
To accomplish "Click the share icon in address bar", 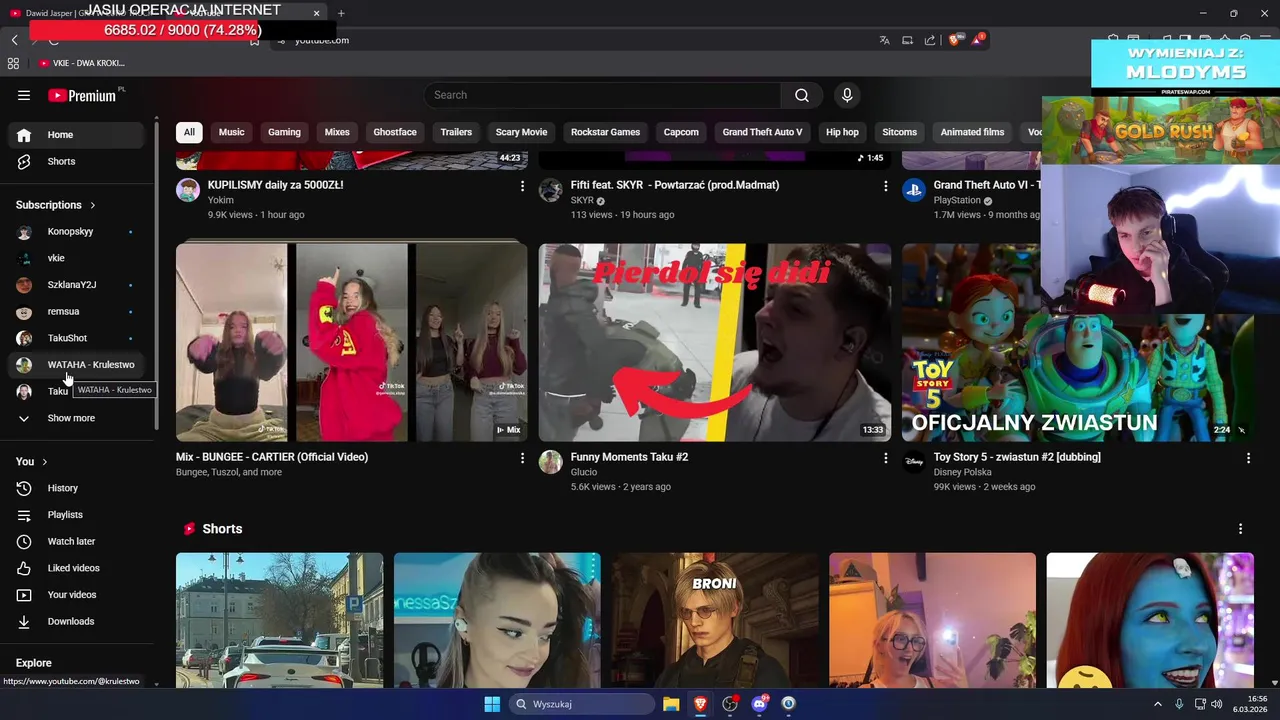I will (x=930, y=40).
